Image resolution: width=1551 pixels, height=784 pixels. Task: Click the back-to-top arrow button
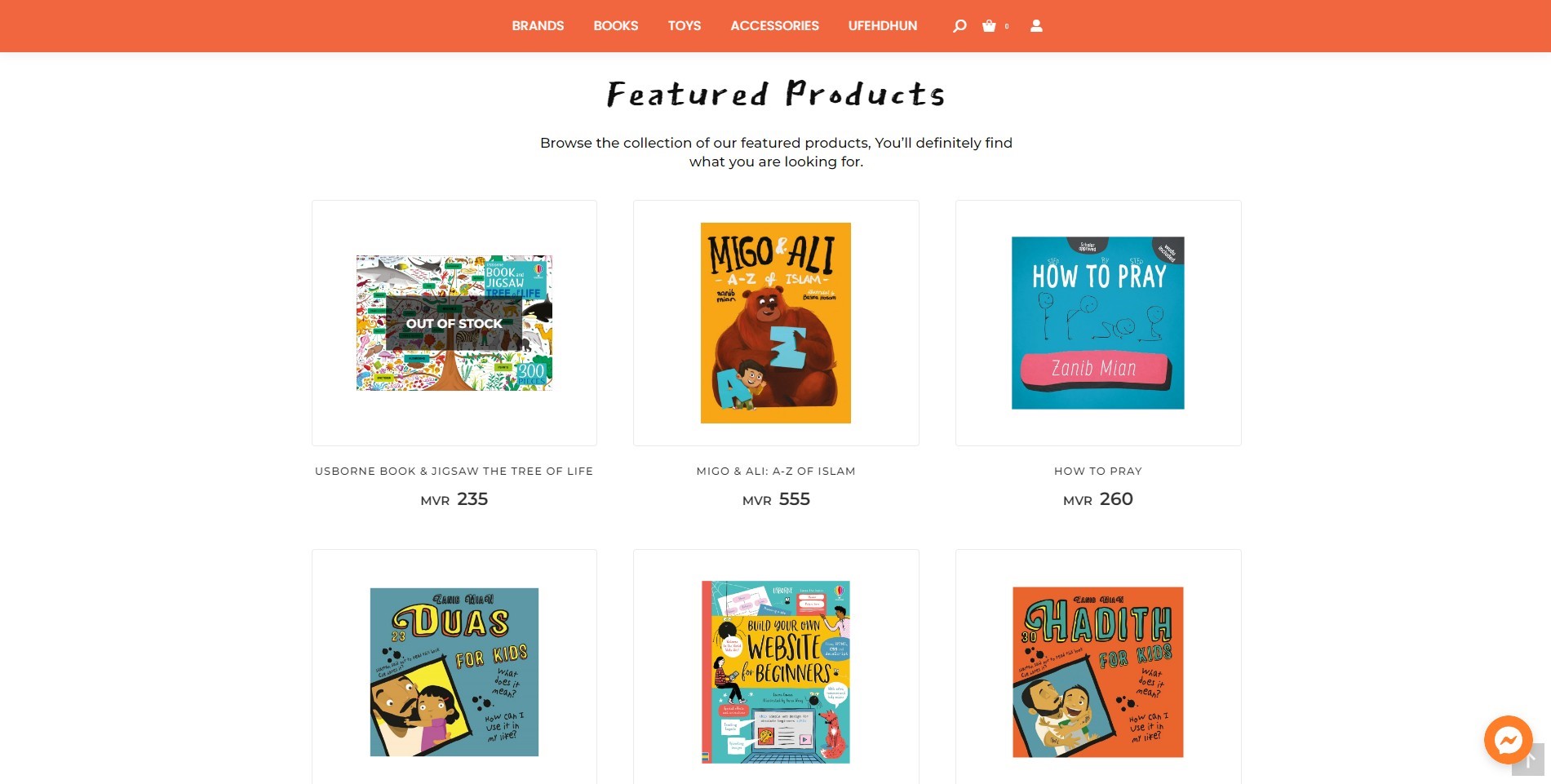click(x=1528, y=761)
